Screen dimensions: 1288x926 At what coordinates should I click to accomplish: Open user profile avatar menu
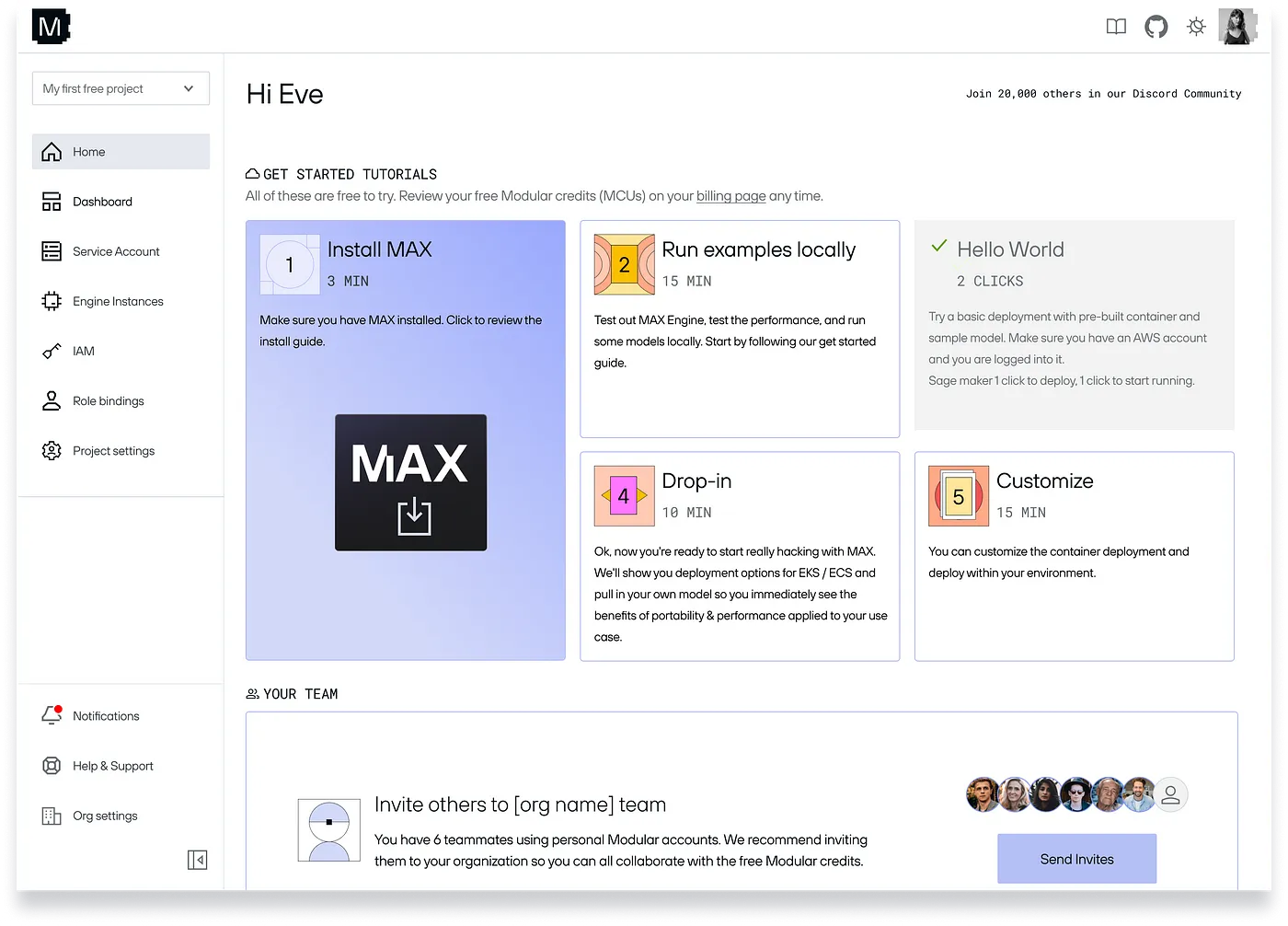[1237, 27]
